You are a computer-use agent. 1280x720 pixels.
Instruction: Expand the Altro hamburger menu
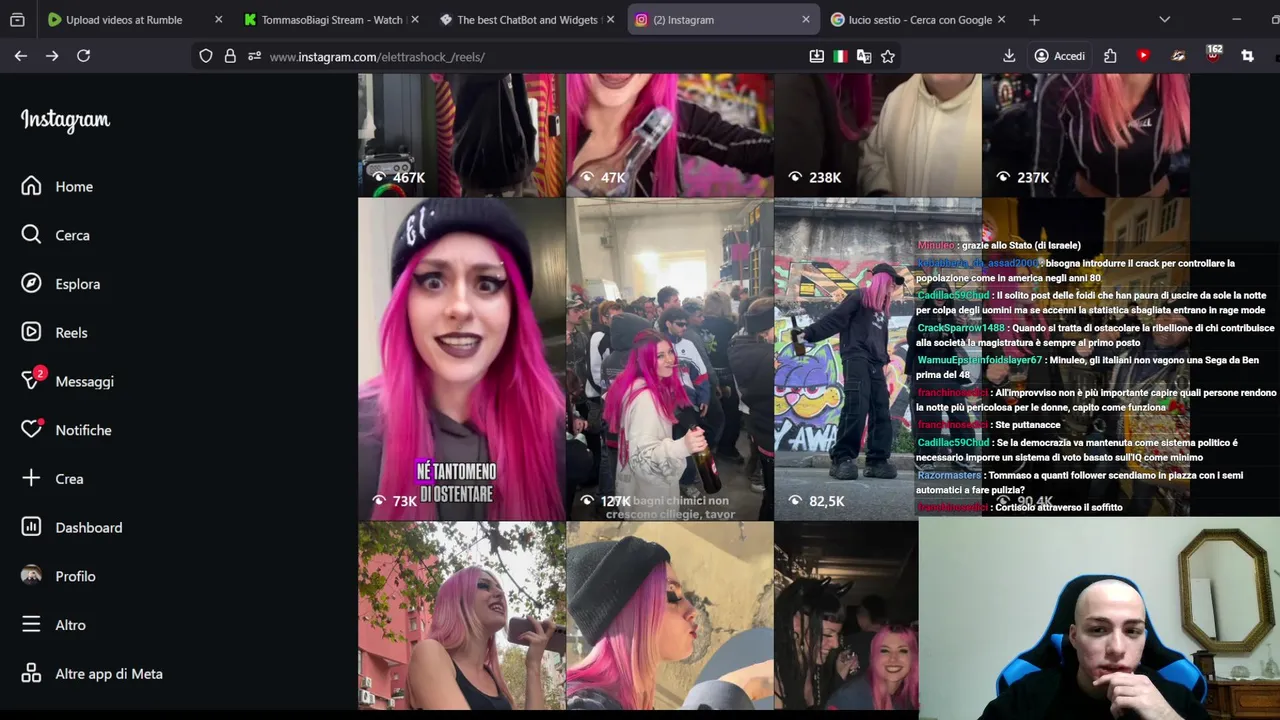[x=54, y=625]
